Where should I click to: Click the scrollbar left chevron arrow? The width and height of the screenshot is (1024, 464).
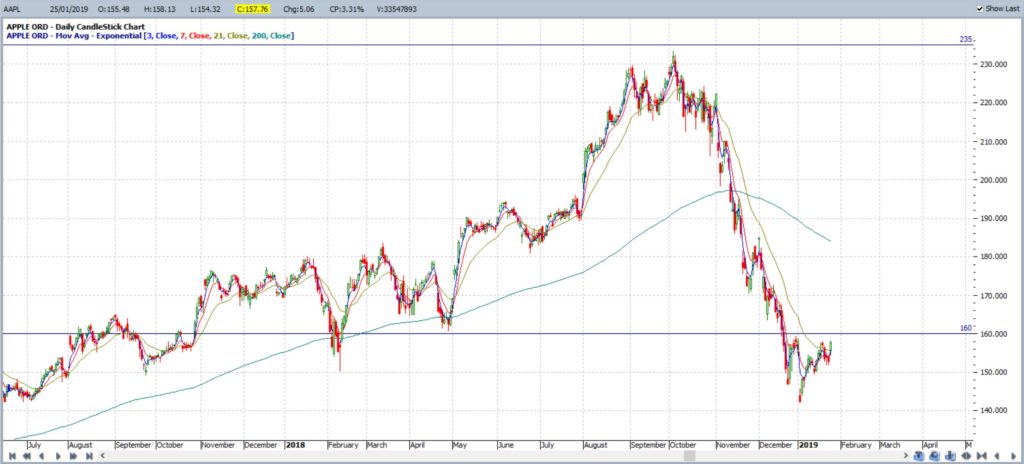pos(103,456)
